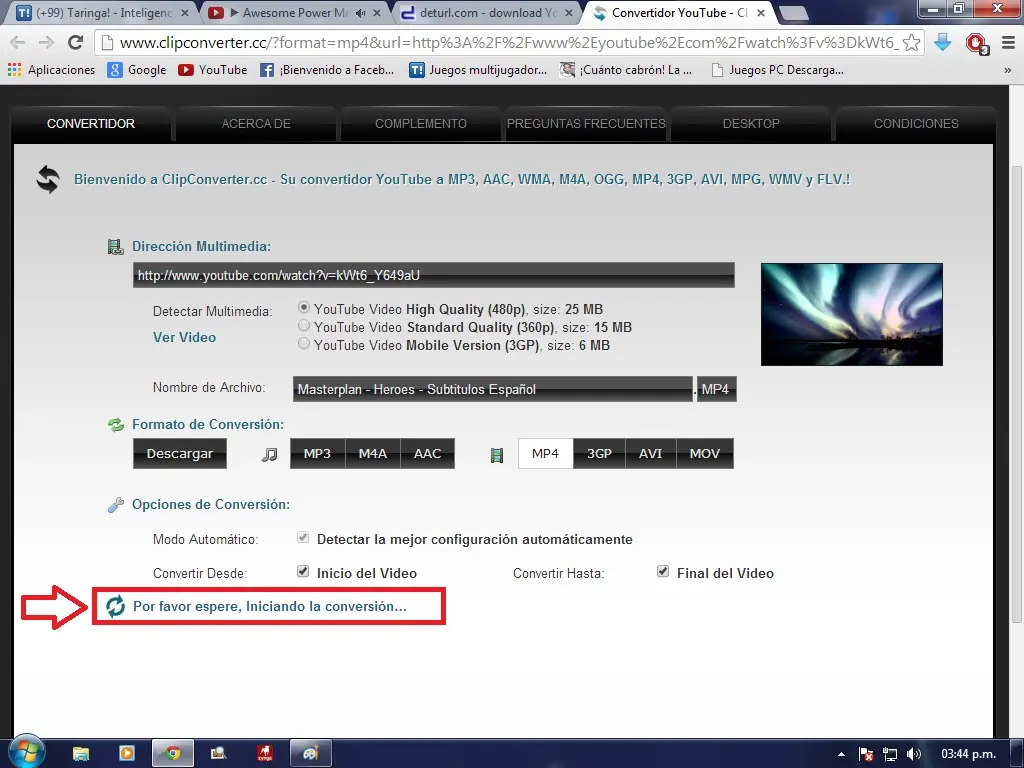Switch to the Awesome Power browser tab
This screenshot has height=768, width=1024.
(x=287, y=12)
